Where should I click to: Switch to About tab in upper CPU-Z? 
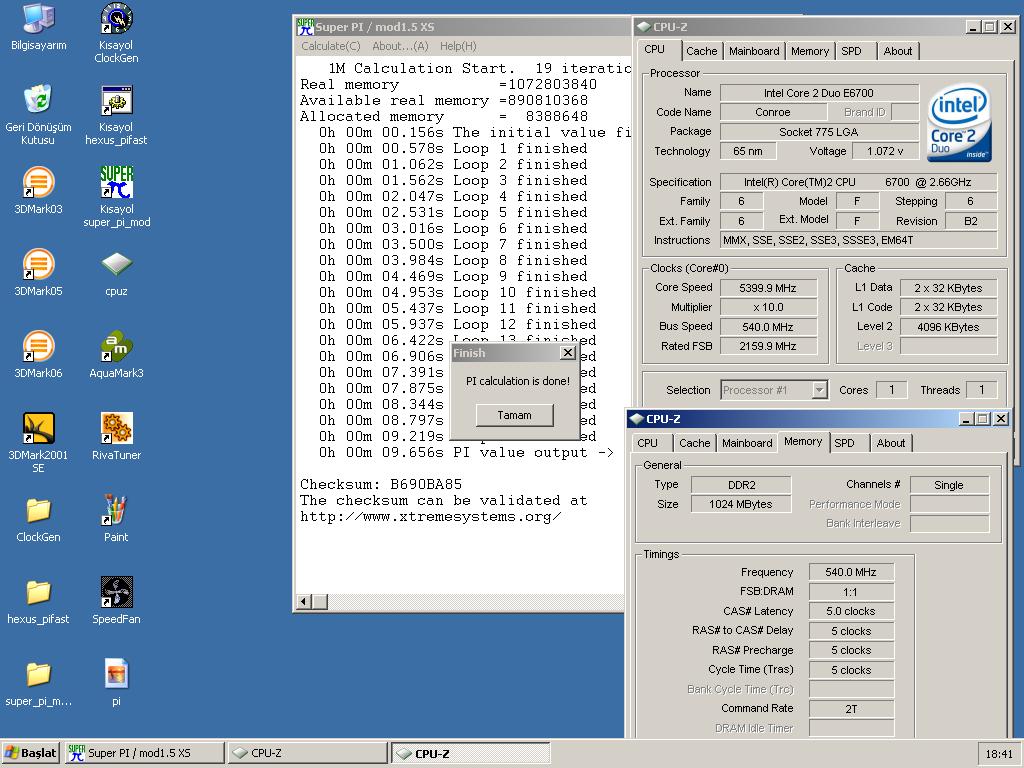click(x=897, y=51)
